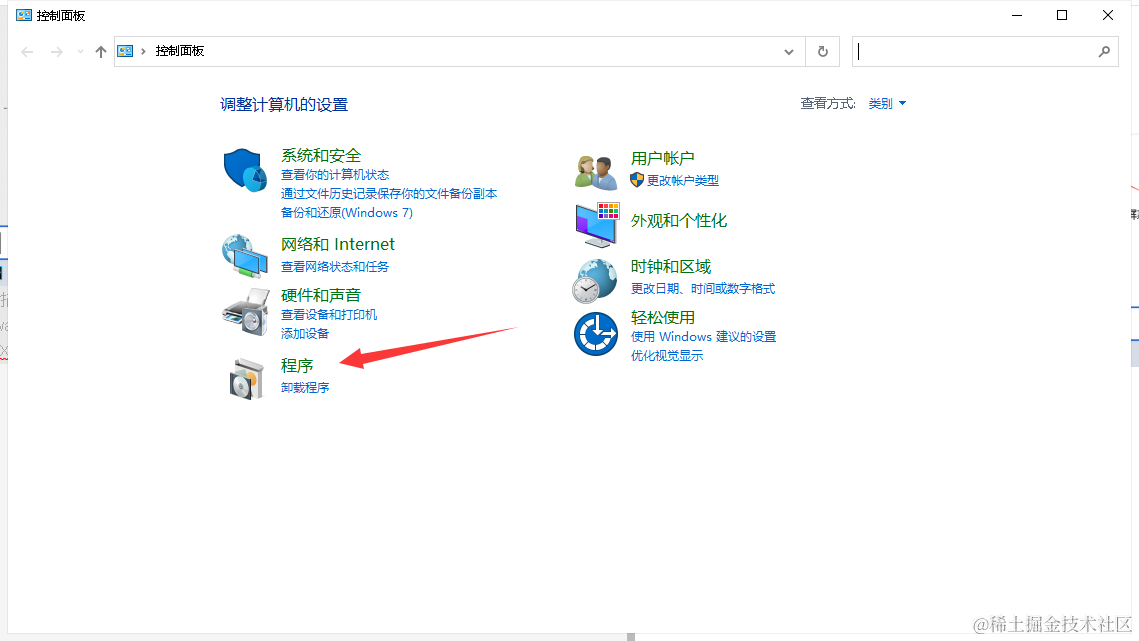This screenshot has width=1139, height=641.
Task: Click the refresh icon in address bar
Action: point(821,51)
